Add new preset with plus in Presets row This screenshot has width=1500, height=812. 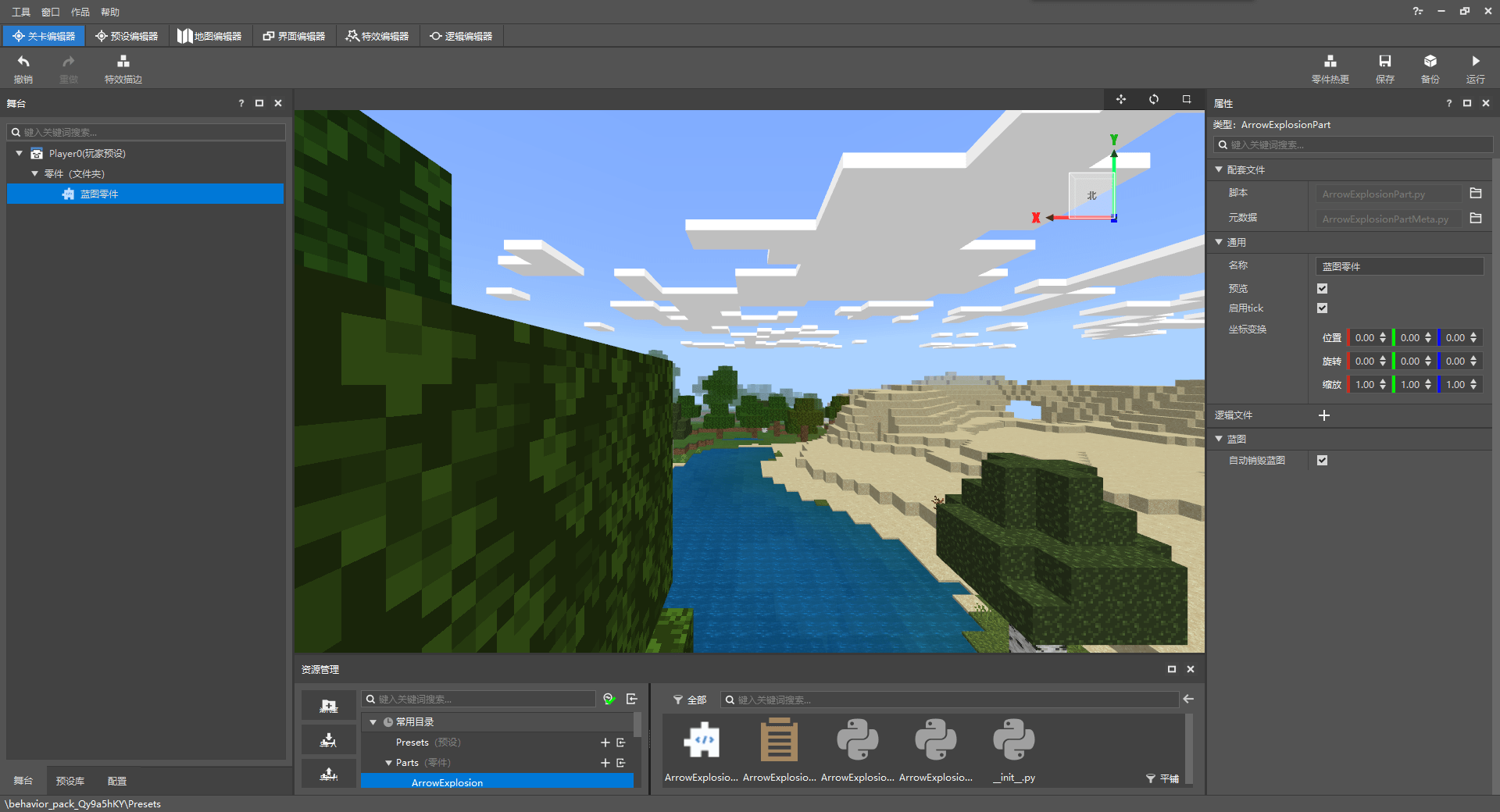click(x=605, y=743)
